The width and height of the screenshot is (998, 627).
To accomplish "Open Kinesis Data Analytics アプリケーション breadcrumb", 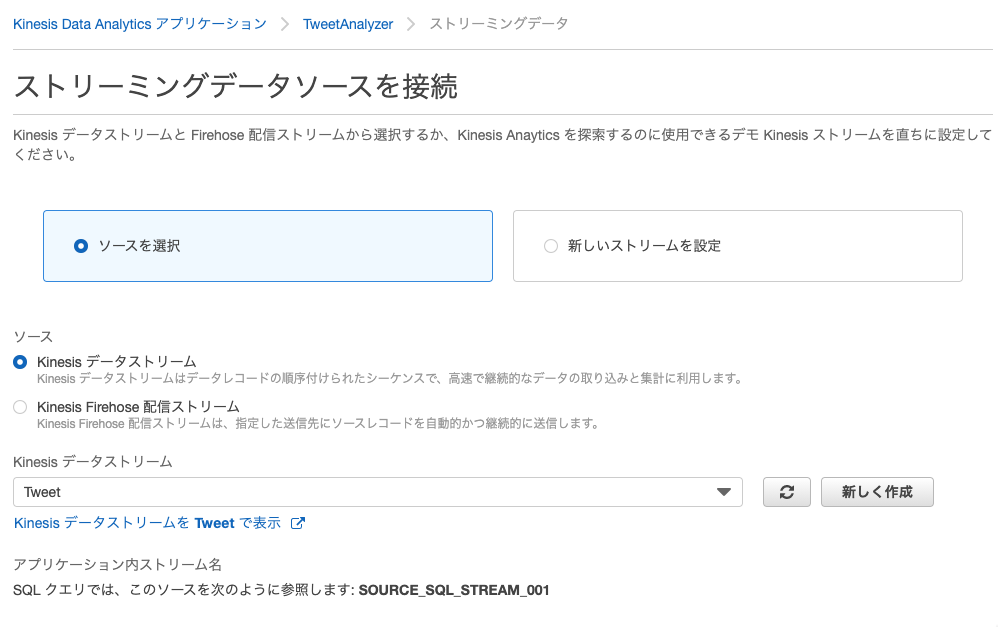I will coord(140,24).
